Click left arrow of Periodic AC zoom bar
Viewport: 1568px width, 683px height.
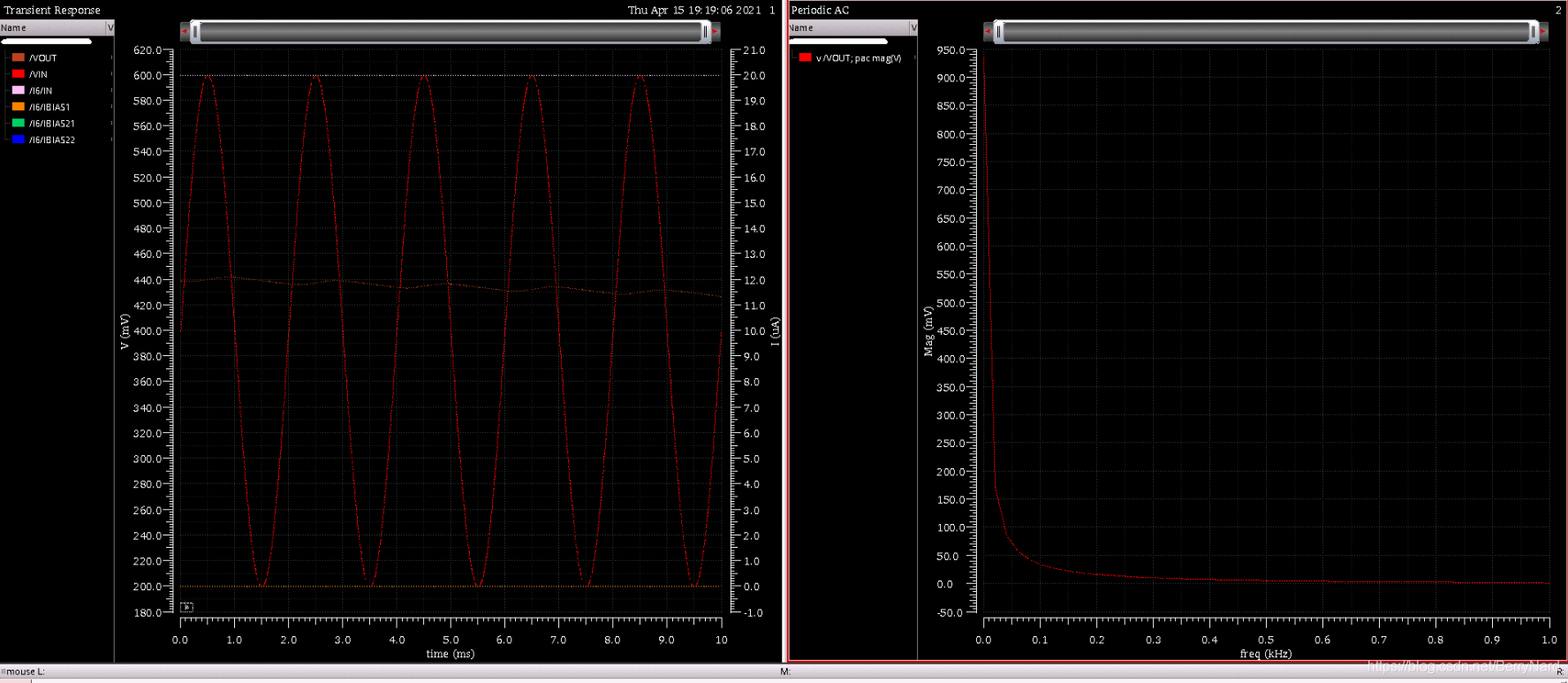coord(988,32)
